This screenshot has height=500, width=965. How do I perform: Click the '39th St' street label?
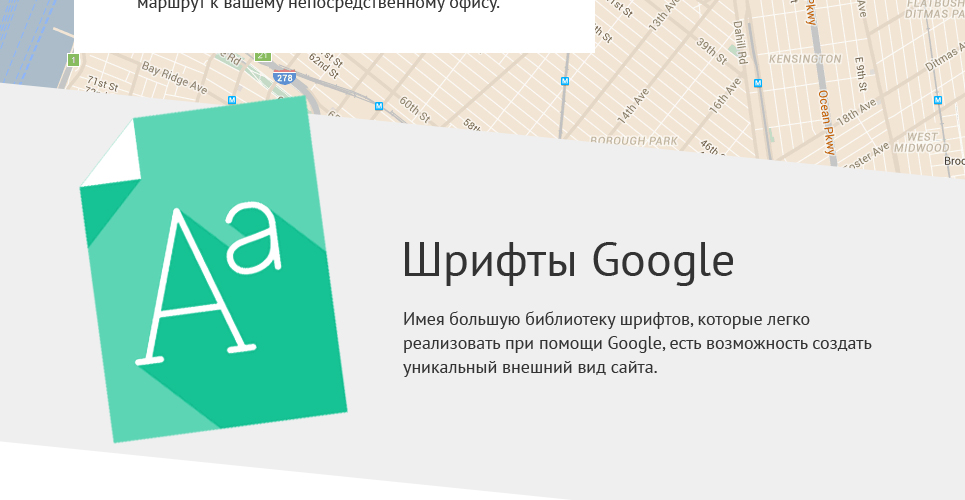[711, 51]
